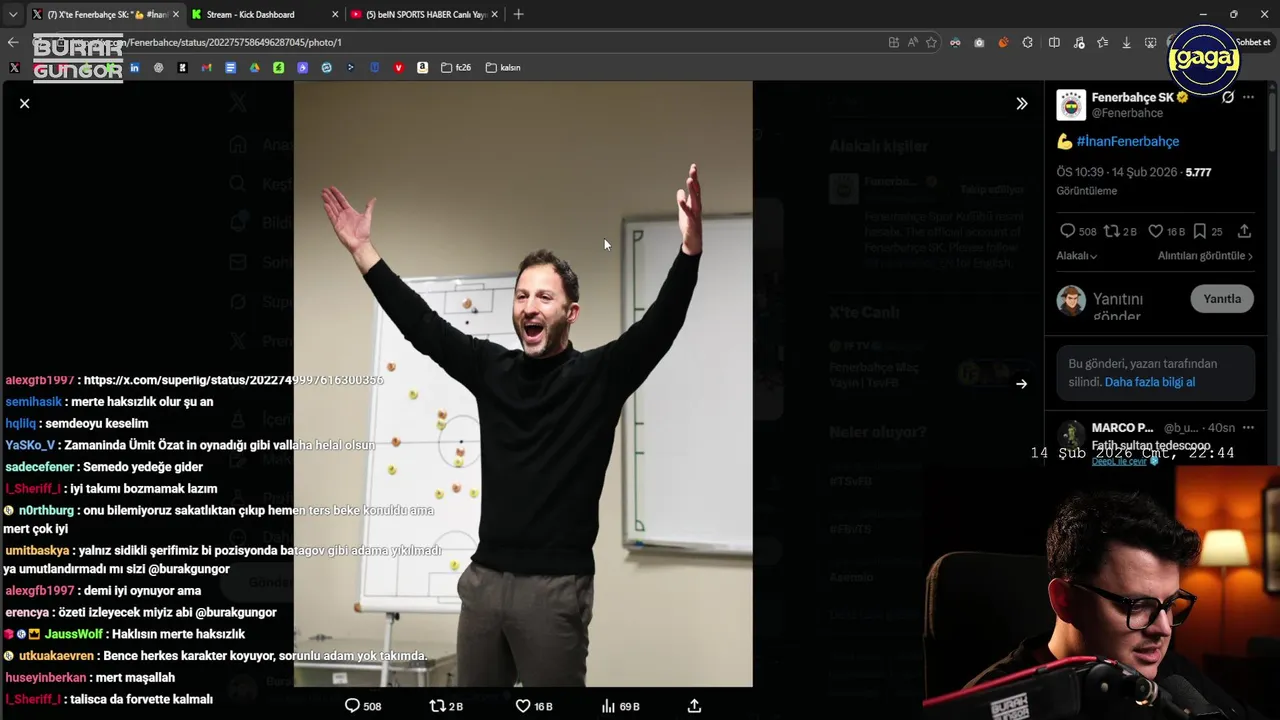Open Alıntıları görüntüle link
Viewport: 1280px width, 720px height.
1205,256
